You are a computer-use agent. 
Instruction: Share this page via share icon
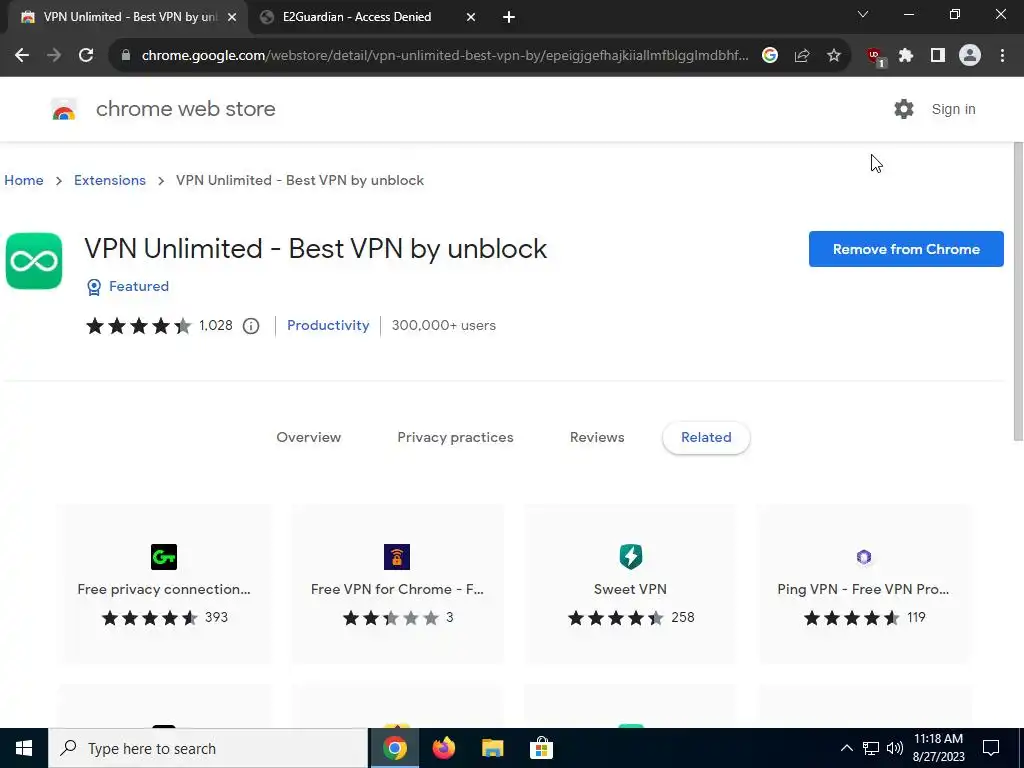pyautogui.click(x=802, y=56)
